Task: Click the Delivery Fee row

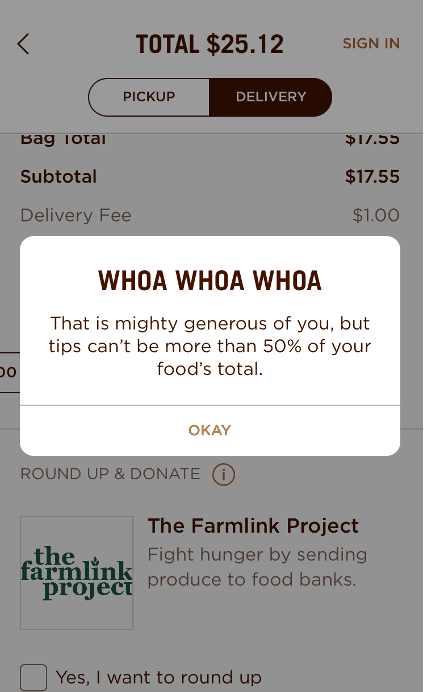Action: tap(210, 215)
